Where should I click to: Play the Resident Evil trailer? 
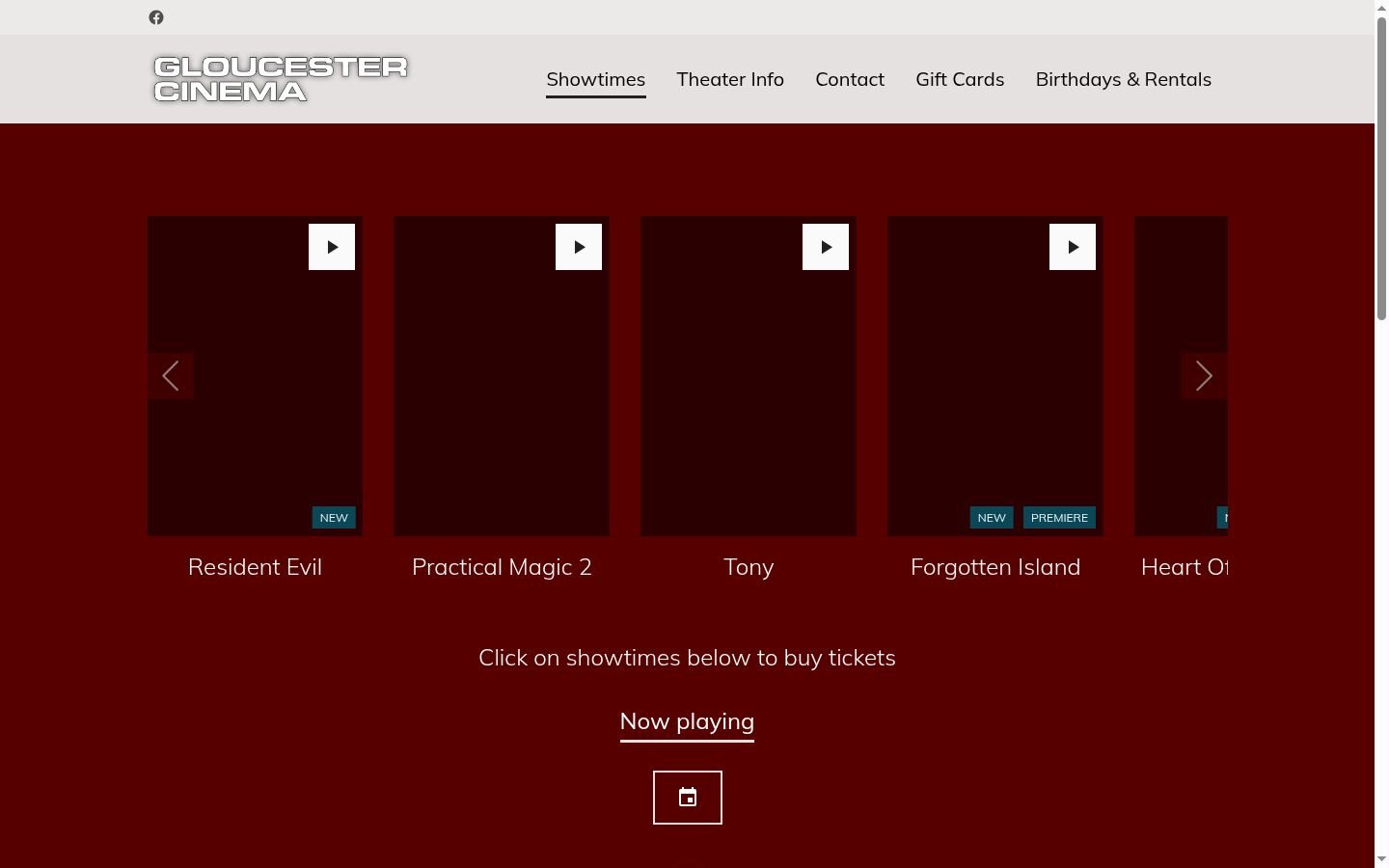pyautogui.click(x=332, y=247)
